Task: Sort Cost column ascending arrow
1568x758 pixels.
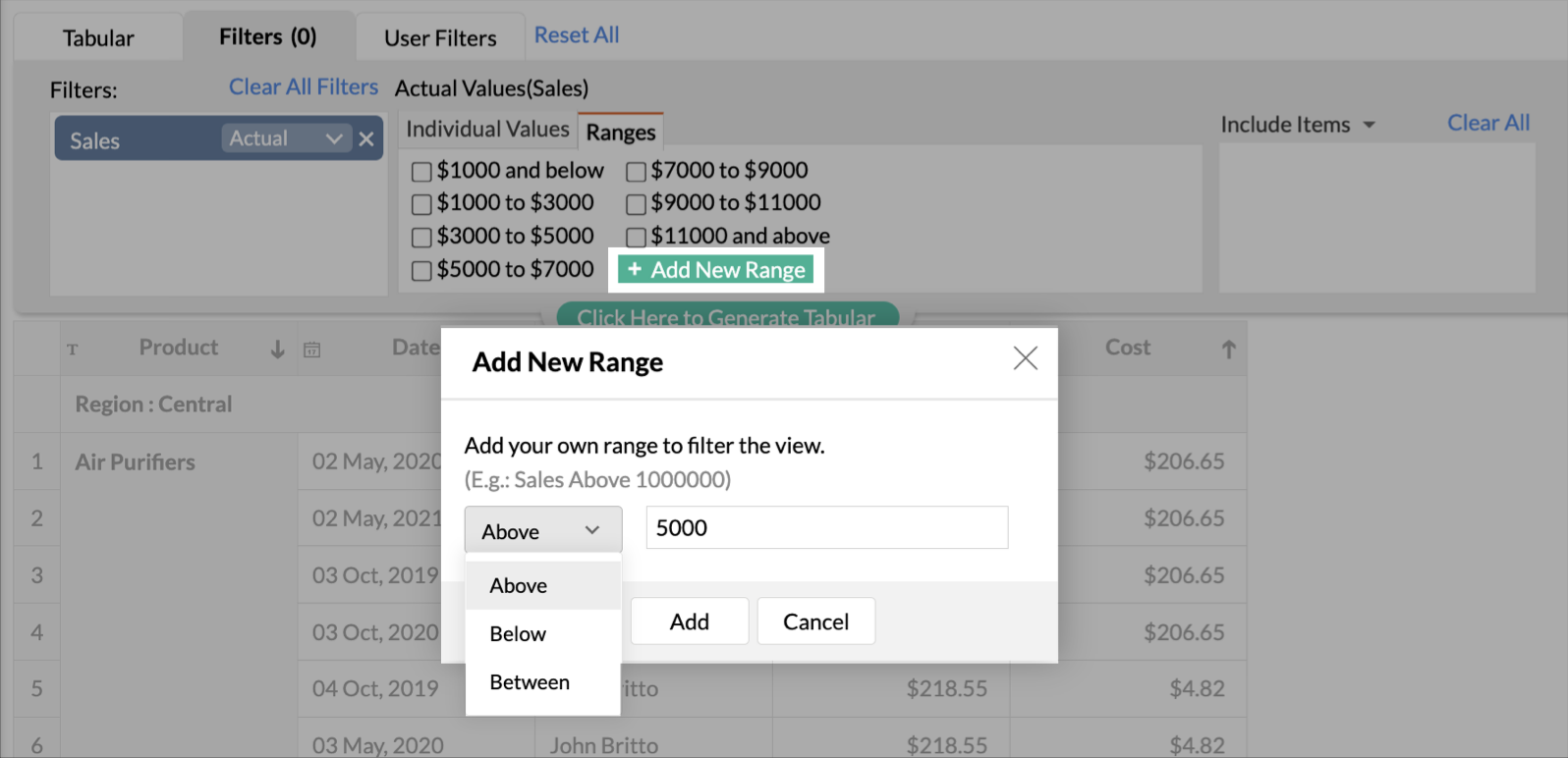Action: pyautogui.click(x=1228, y=349)
